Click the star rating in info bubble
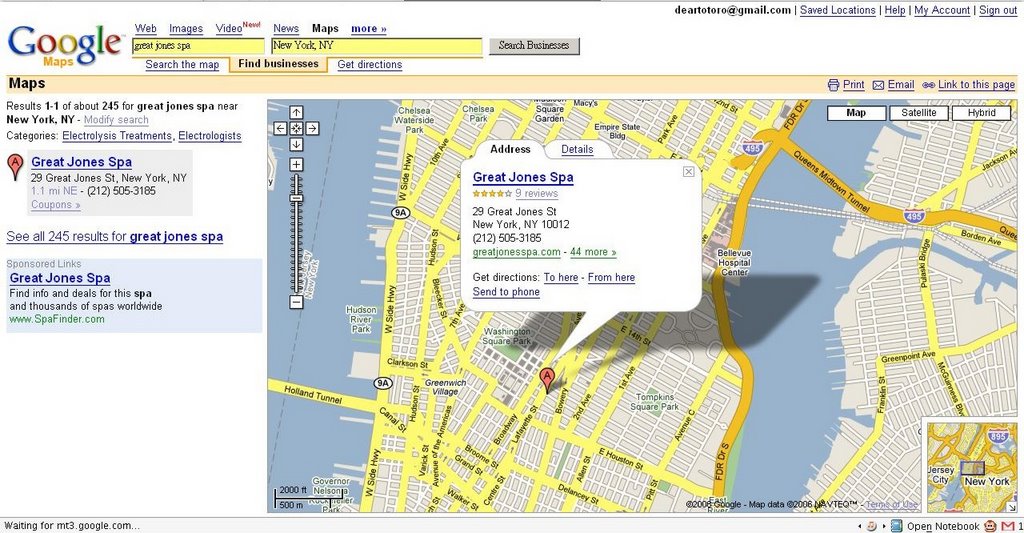The image size is (1024, 533). pyautogui.click(x=492, y=193)
